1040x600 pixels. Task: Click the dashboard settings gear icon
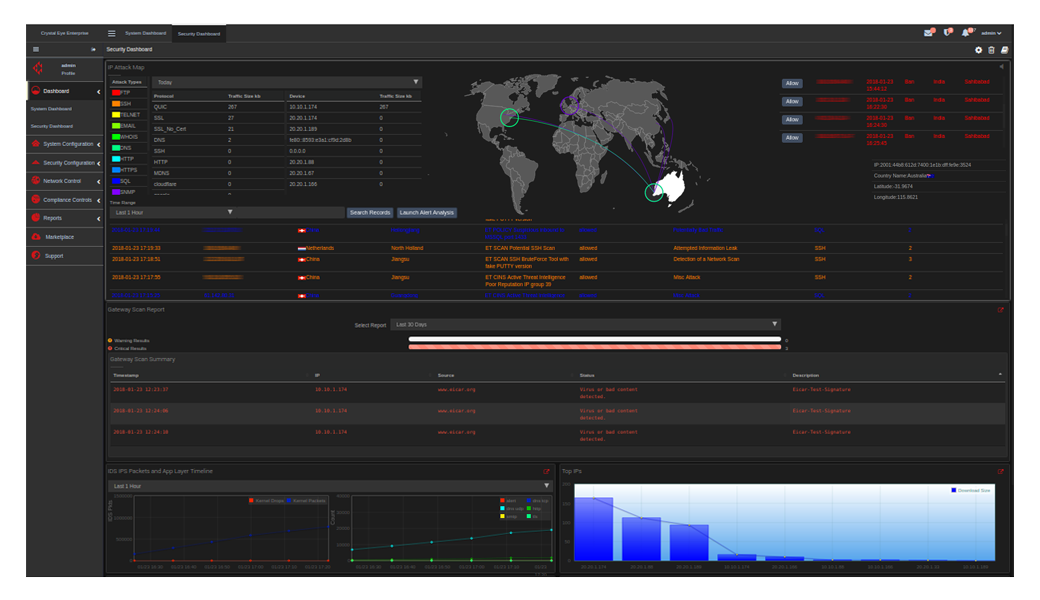(x=978, y=49)
